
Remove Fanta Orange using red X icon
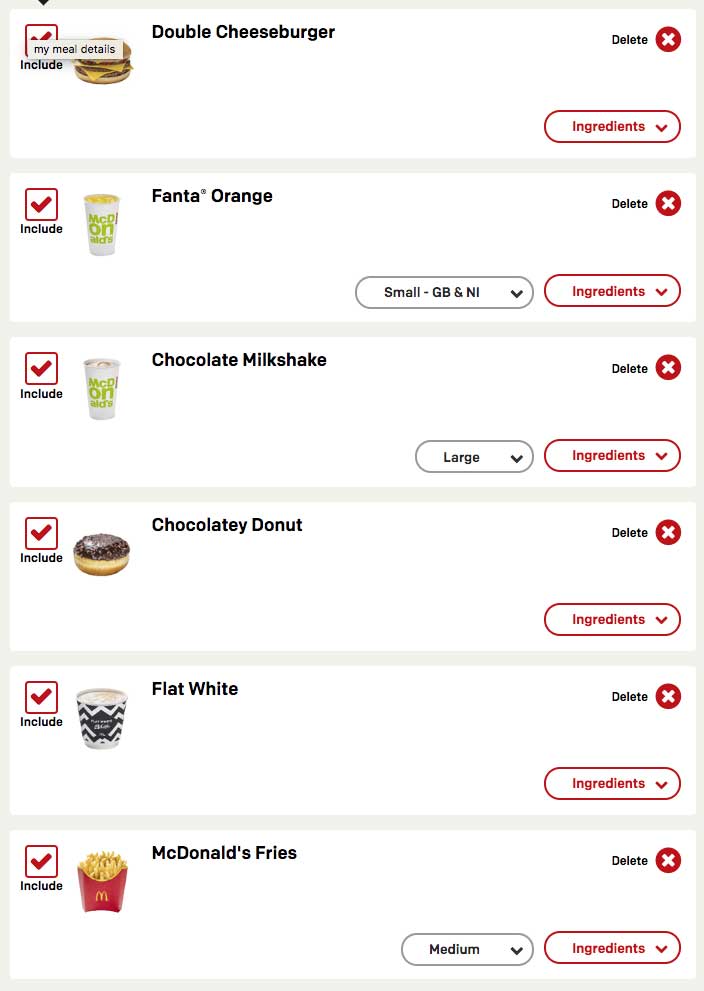pos(668,204)
